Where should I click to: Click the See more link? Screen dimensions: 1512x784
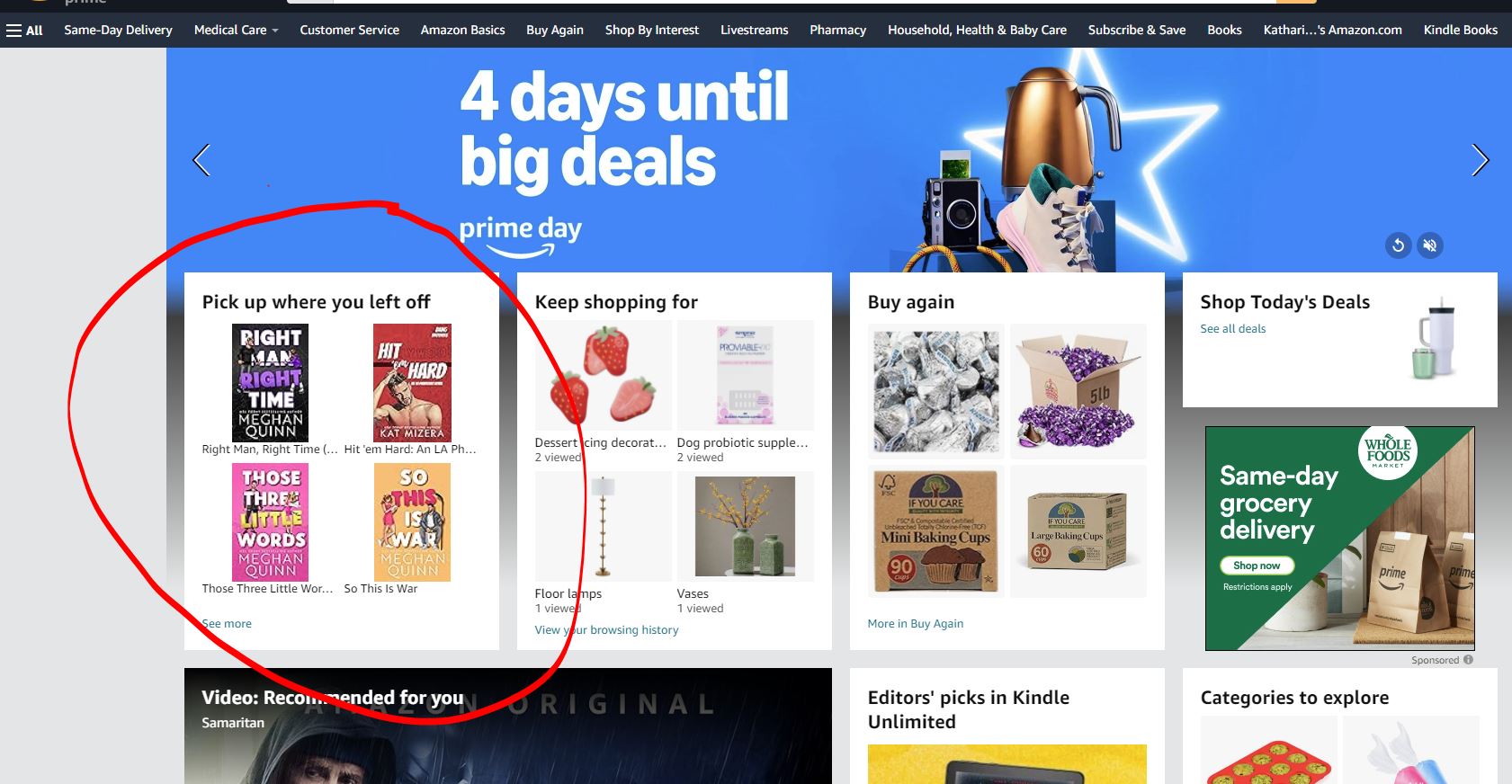pos(227,623)
